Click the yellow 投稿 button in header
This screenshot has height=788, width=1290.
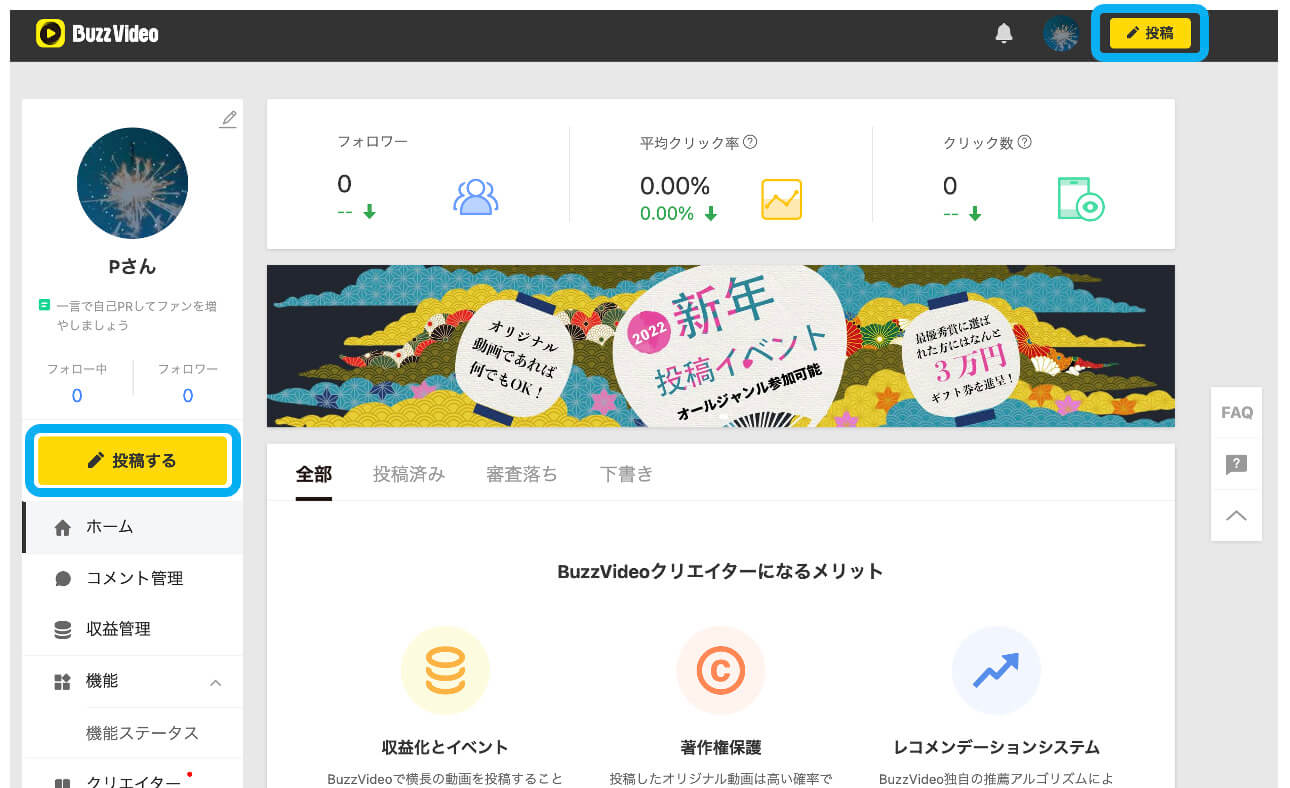pos(1150,33)
